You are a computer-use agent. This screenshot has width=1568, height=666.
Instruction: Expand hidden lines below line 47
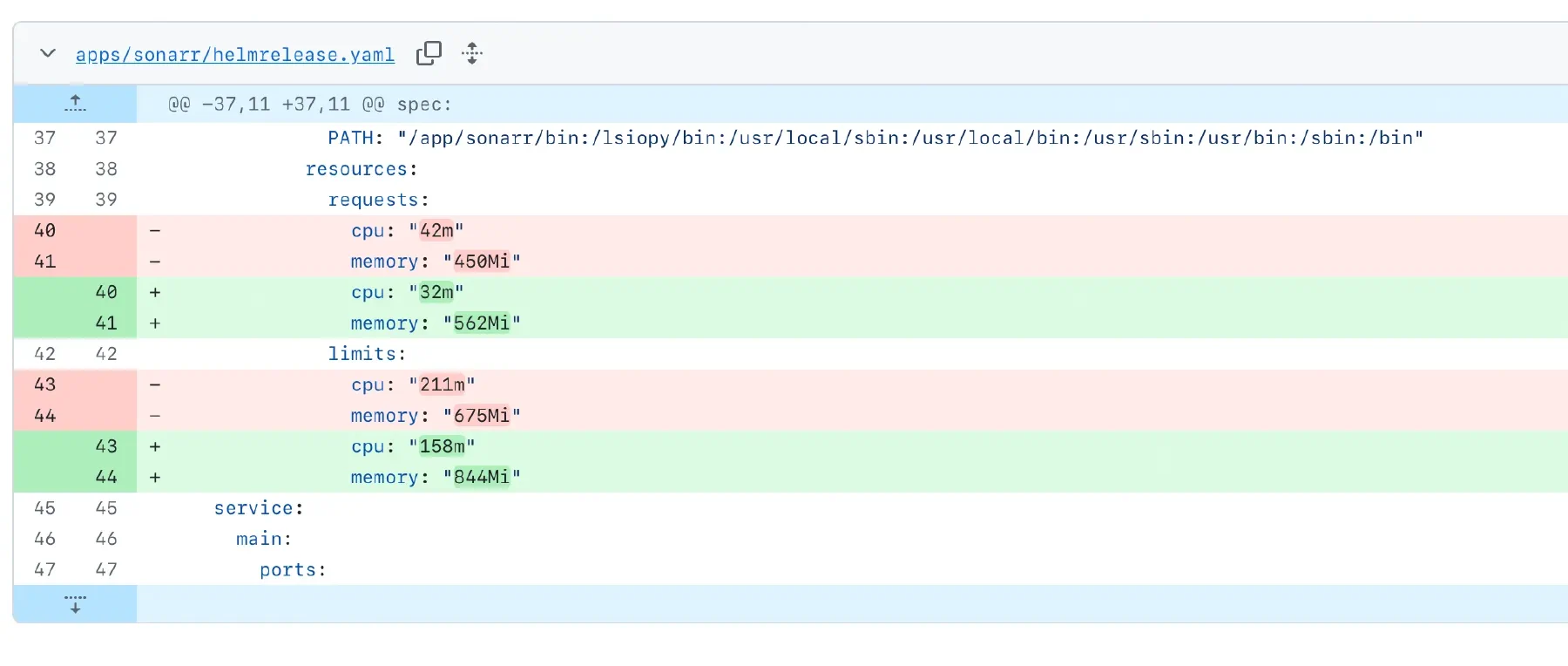pos(75,604)
